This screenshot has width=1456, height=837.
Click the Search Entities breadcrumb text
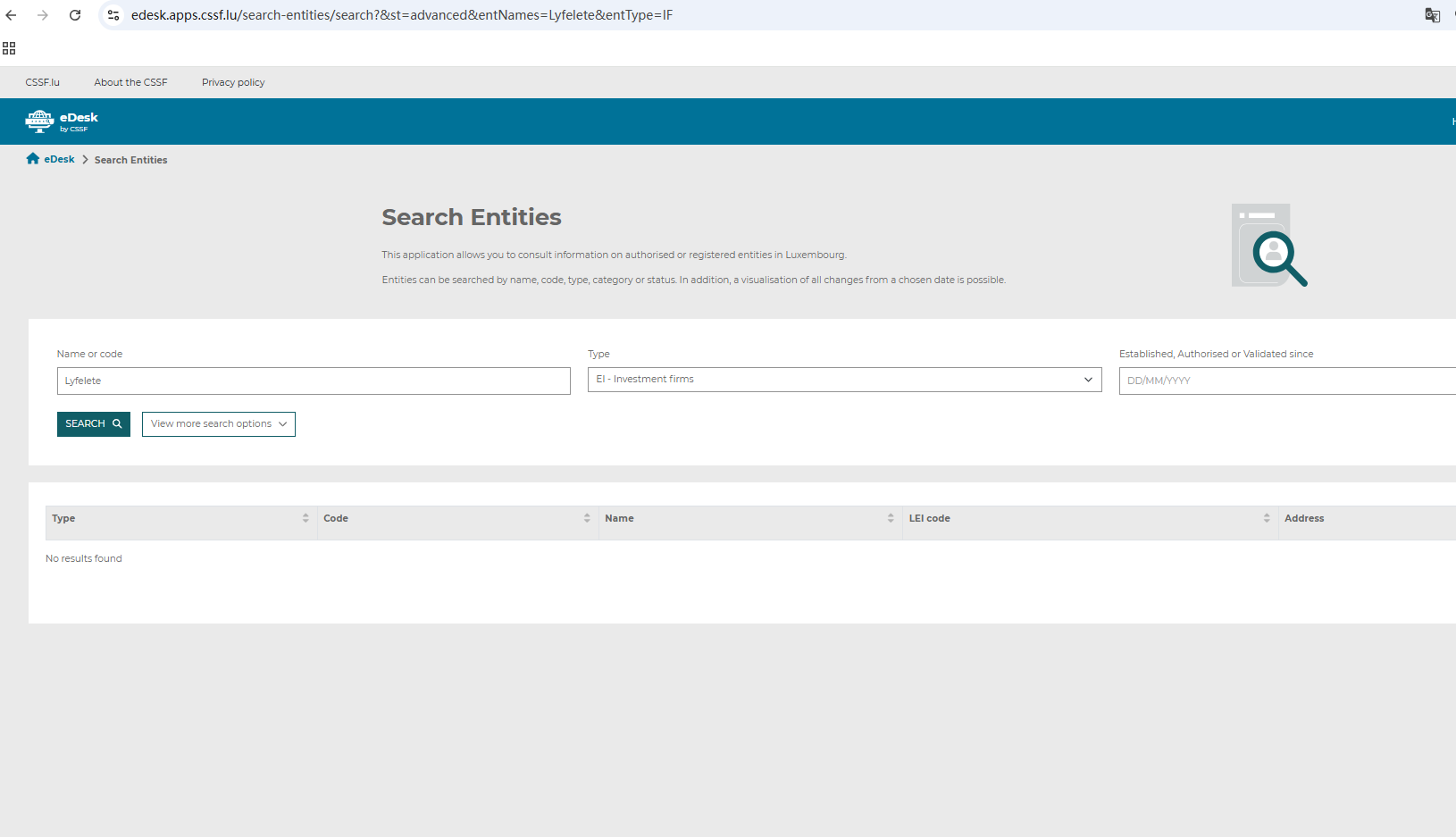[x=131, y=160]
